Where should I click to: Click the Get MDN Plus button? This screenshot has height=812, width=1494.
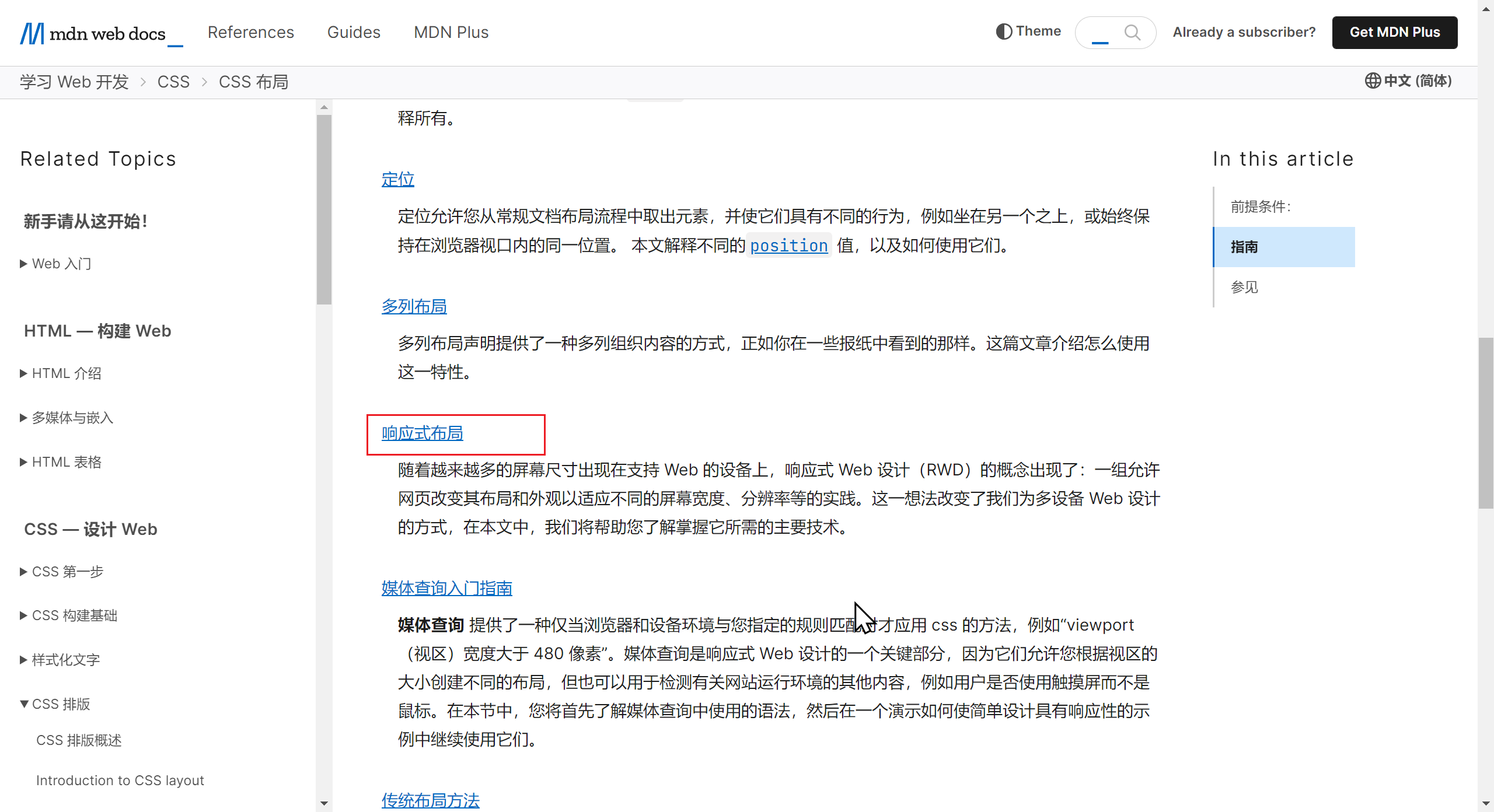[x=1394, y=33]
